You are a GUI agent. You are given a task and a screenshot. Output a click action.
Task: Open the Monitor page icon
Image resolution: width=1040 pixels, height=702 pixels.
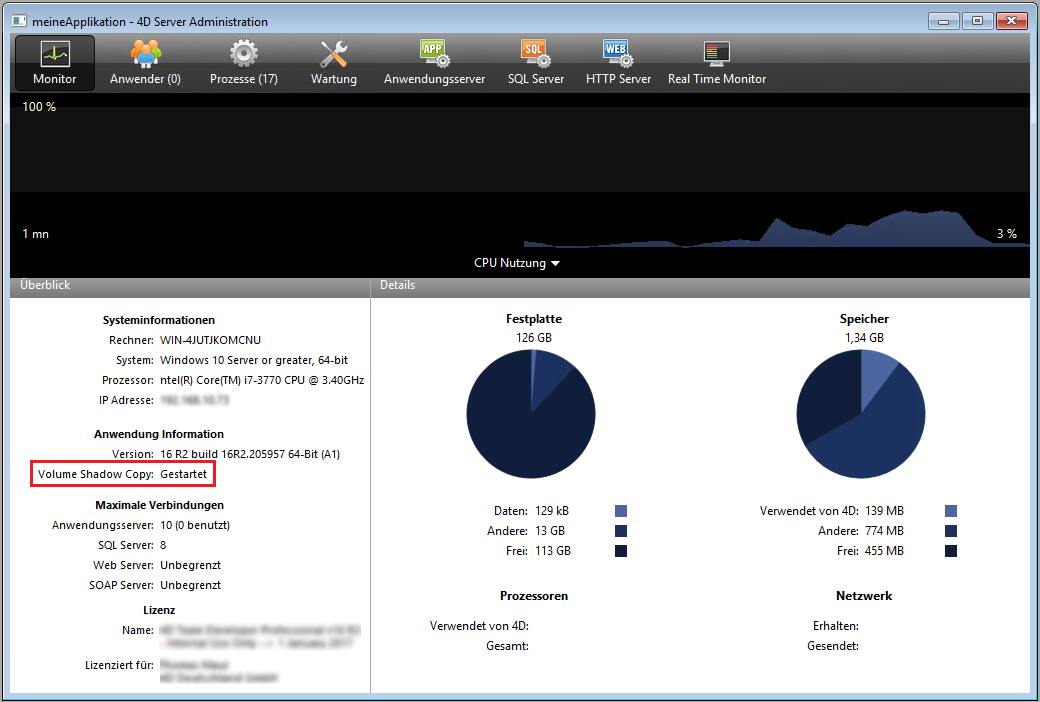(x=54, y=63)
